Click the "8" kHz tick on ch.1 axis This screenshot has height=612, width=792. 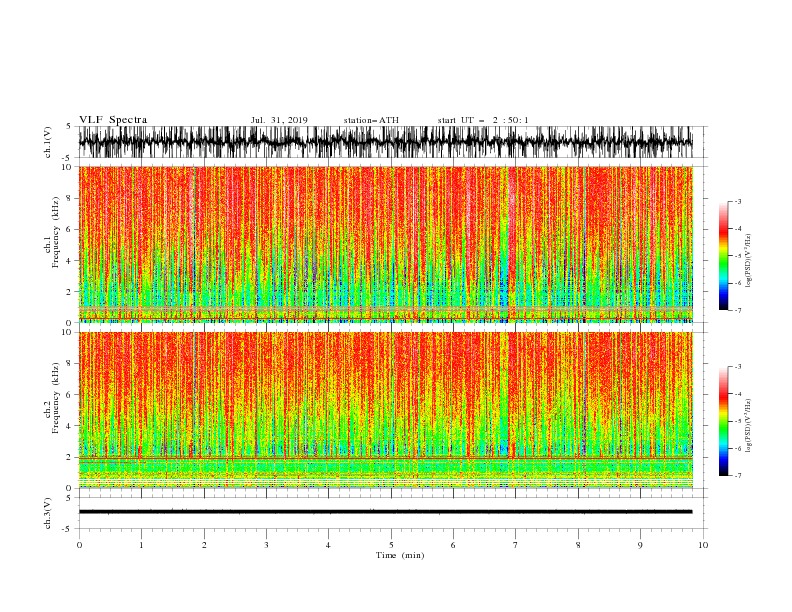pos(70,198)
